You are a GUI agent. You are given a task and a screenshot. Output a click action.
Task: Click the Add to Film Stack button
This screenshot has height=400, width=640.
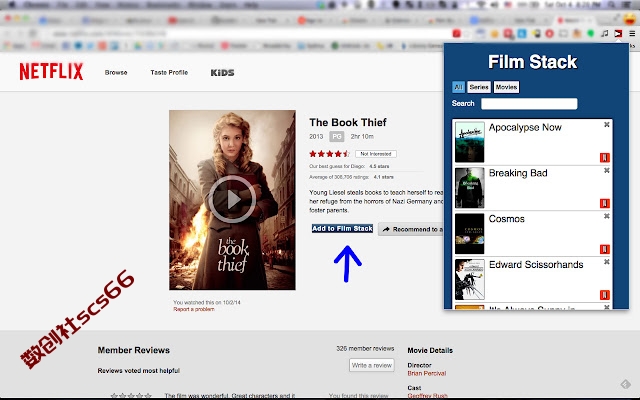tap(342, 229)
